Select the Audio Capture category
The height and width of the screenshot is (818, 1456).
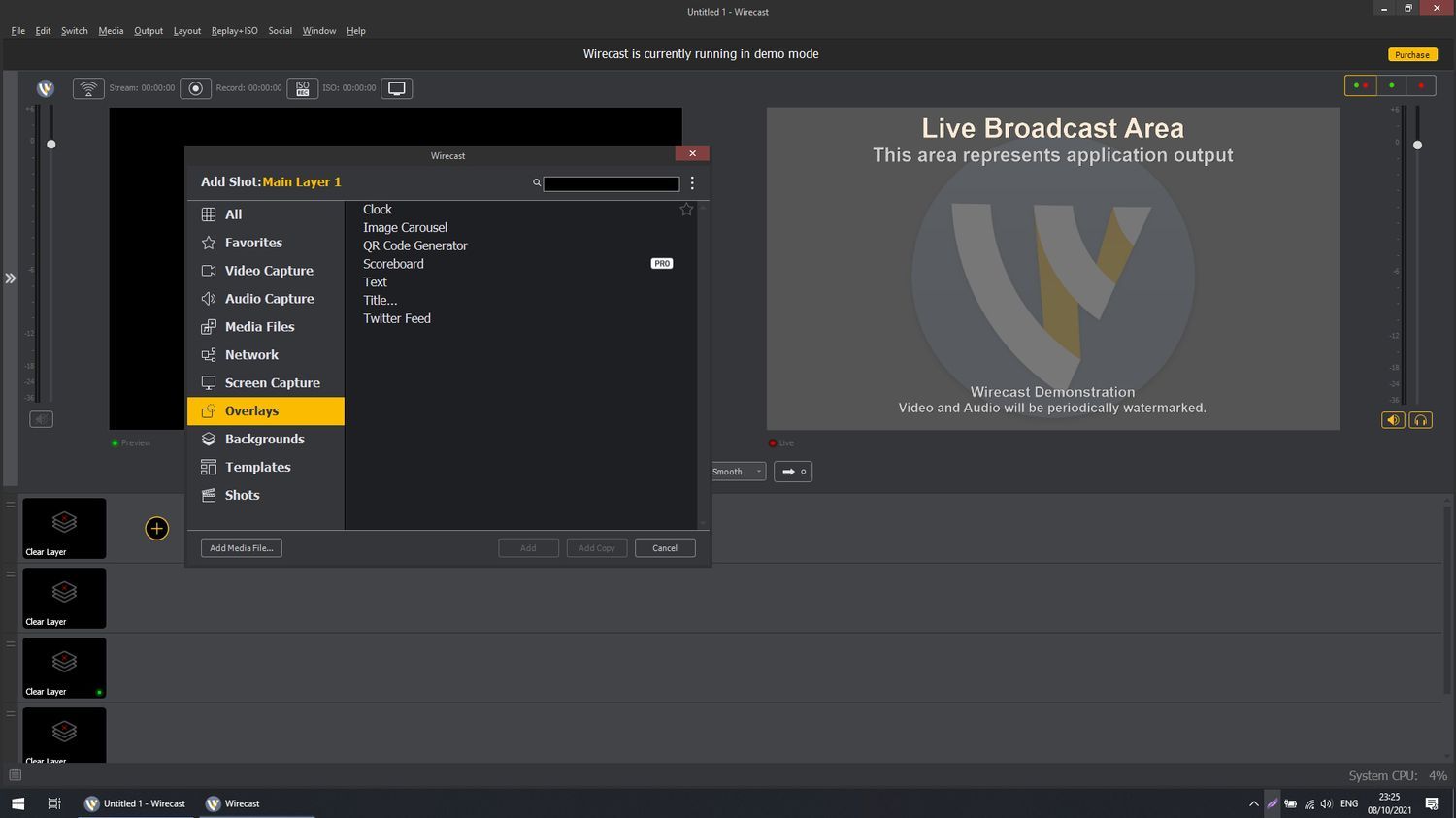[x=265, y=299]
